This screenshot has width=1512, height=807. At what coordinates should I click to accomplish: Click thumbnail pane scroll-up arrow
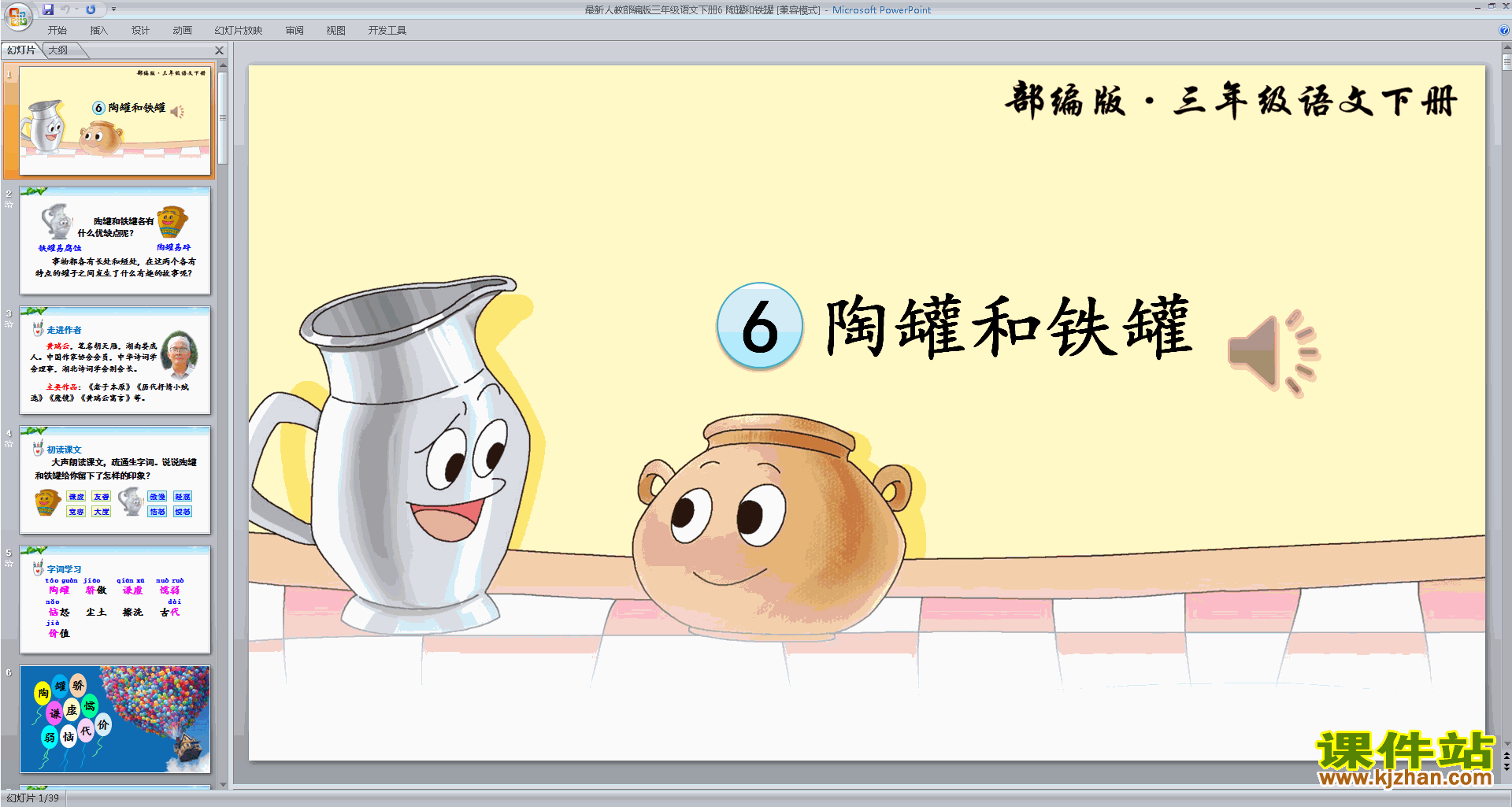coord(223,66)
